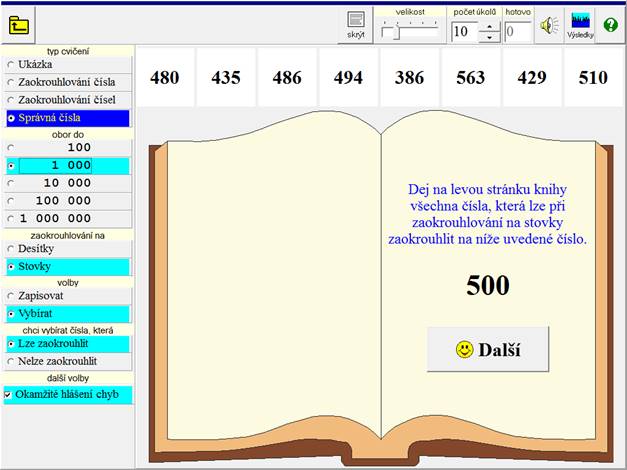This screenshot has width=627, height=470.
Task: Decrease počet úkolů with down arrow
Action: point(489,37)
